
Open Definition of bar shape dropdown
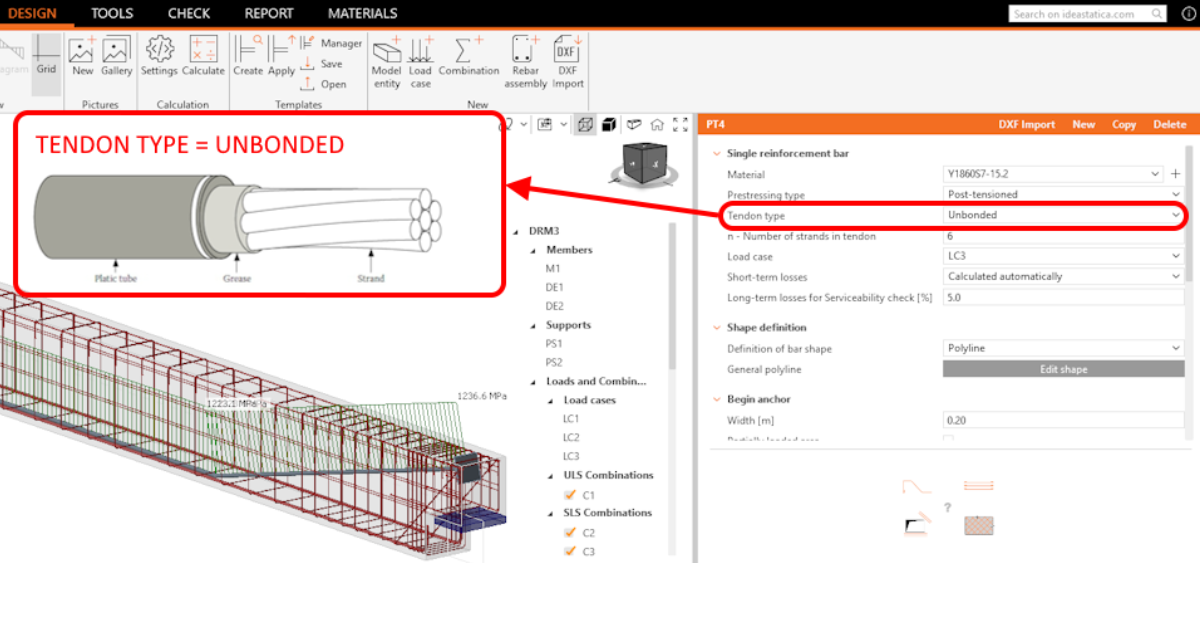click(1063, 348)
